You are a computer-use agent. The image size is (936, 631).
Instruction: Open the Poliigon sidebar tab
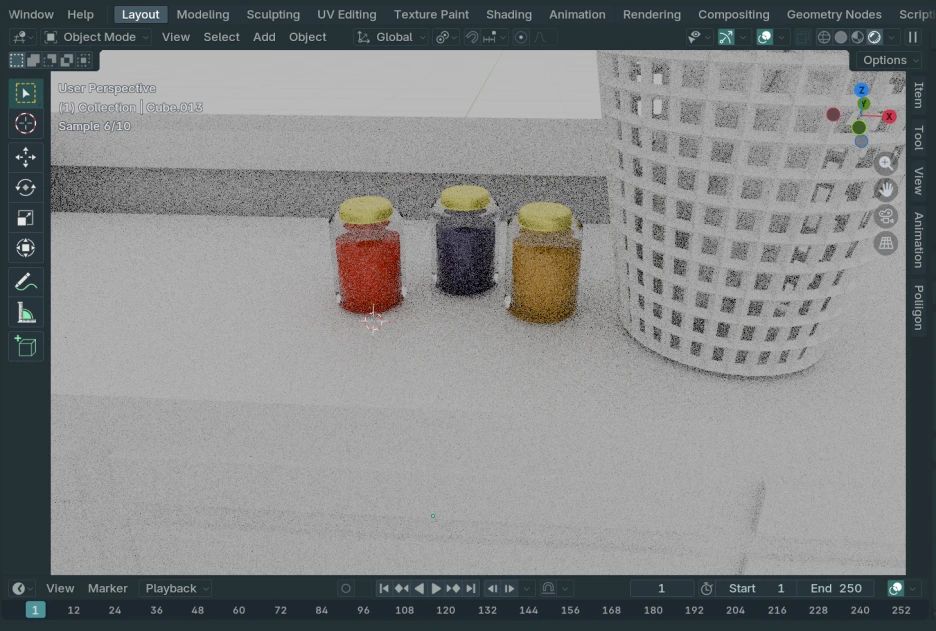pos(919,307)
